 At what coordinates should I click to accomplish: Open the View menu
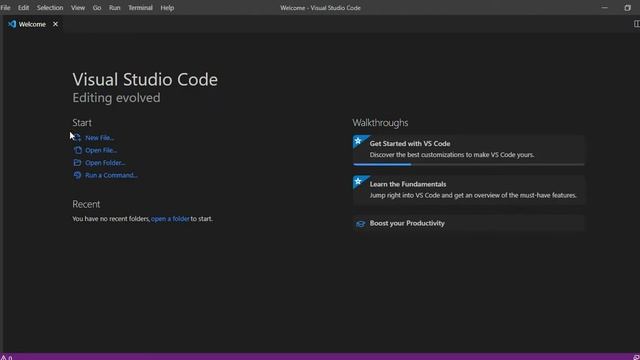coord(78,8)
